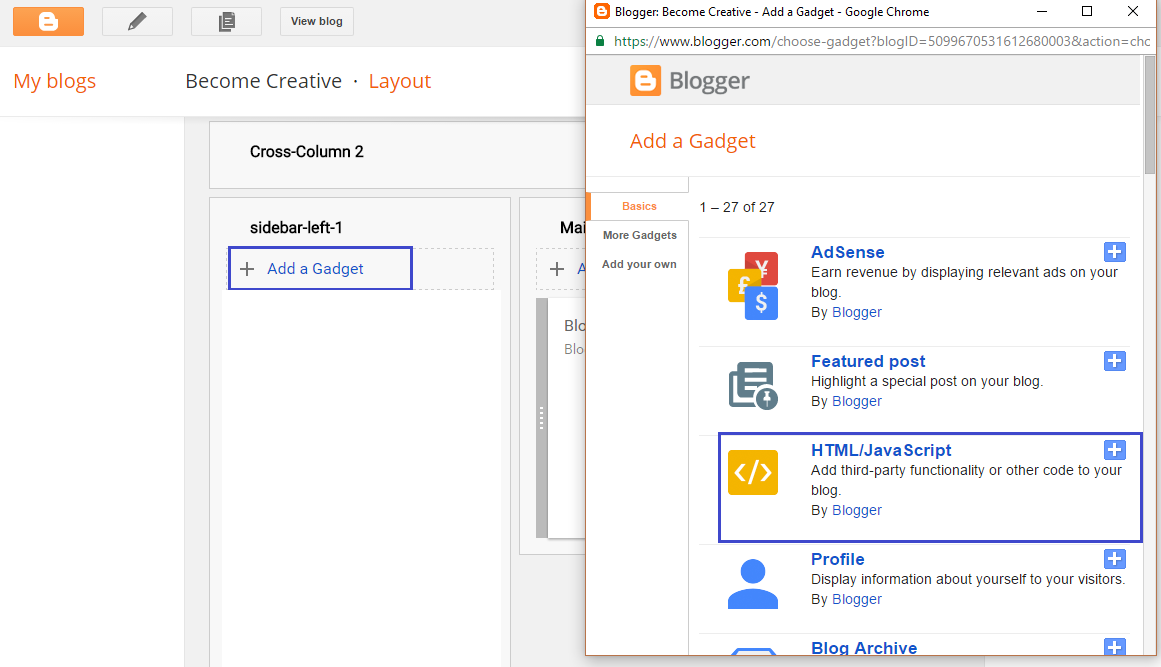1161x667 pixels.
Task: Click the Blogger favicon in popup title bar
Action: 602,11
